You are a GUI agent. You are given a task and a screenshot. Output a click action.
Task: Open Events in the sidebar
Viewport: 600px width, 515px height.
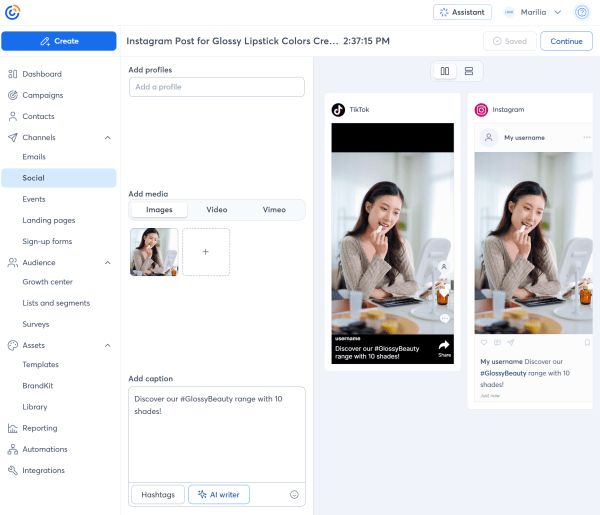[x=34, y=199]
